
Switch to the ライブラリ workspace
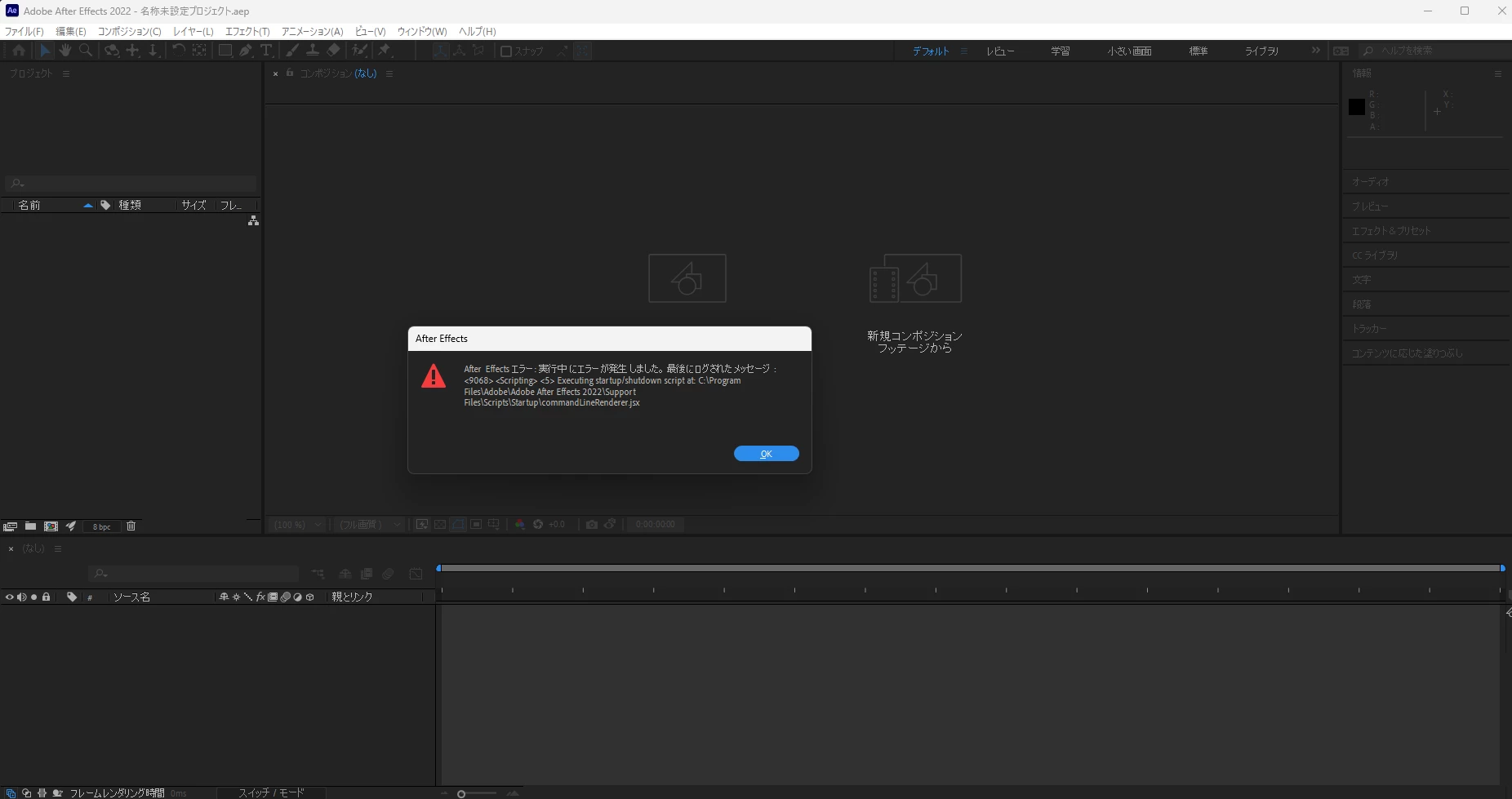coord(1261,51)
